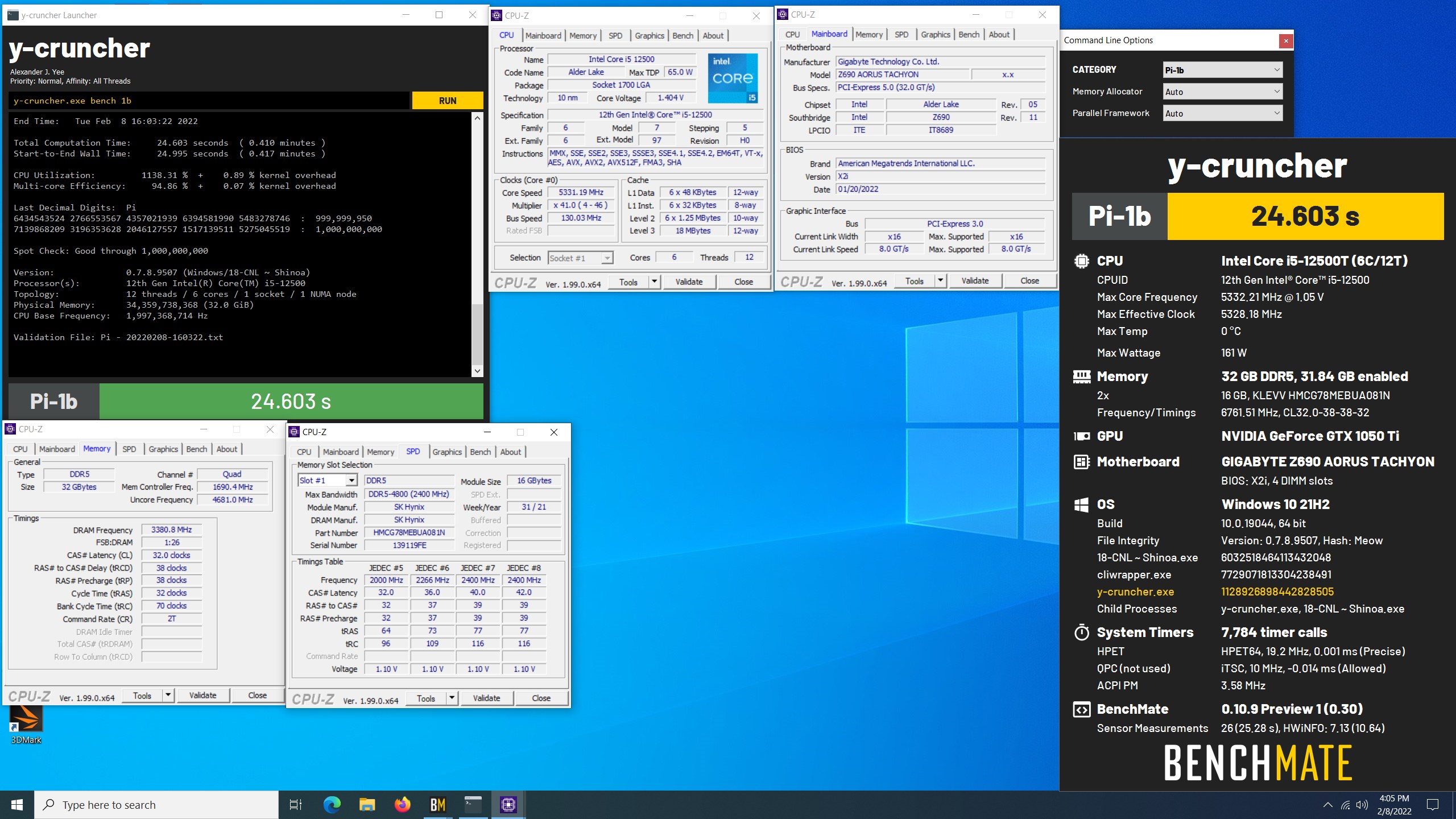1456x819 pixels.
Task: Click the Core Speed 5331.19 MHz value
Action: [581, 192]
